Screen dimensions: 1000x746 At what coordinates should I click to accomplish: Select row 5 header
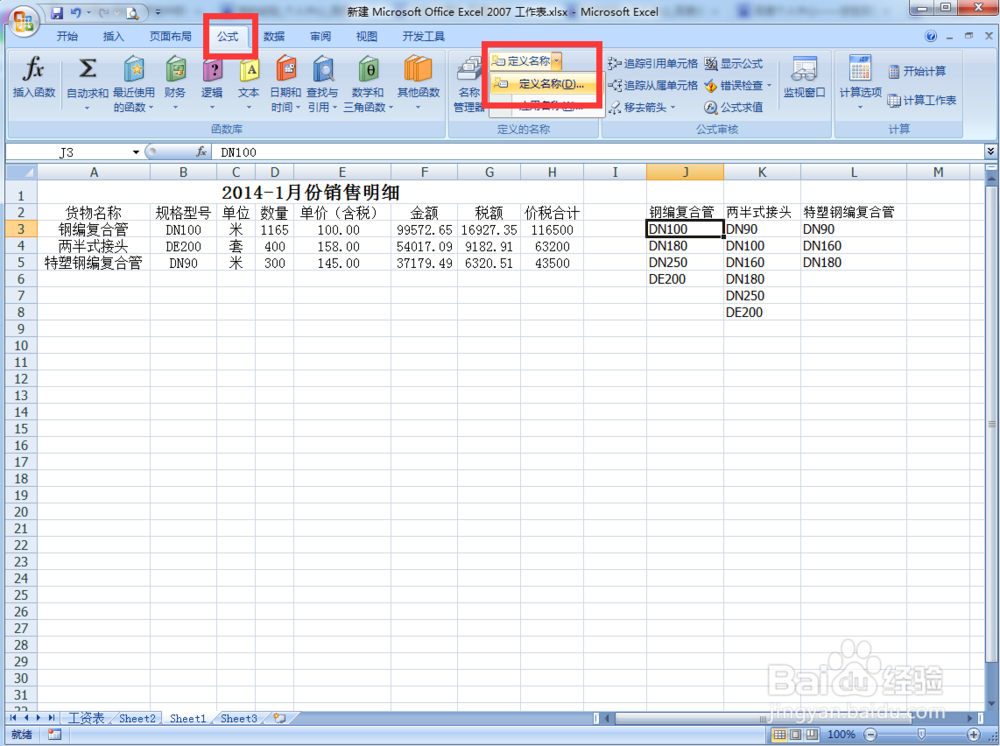point(21,263)
